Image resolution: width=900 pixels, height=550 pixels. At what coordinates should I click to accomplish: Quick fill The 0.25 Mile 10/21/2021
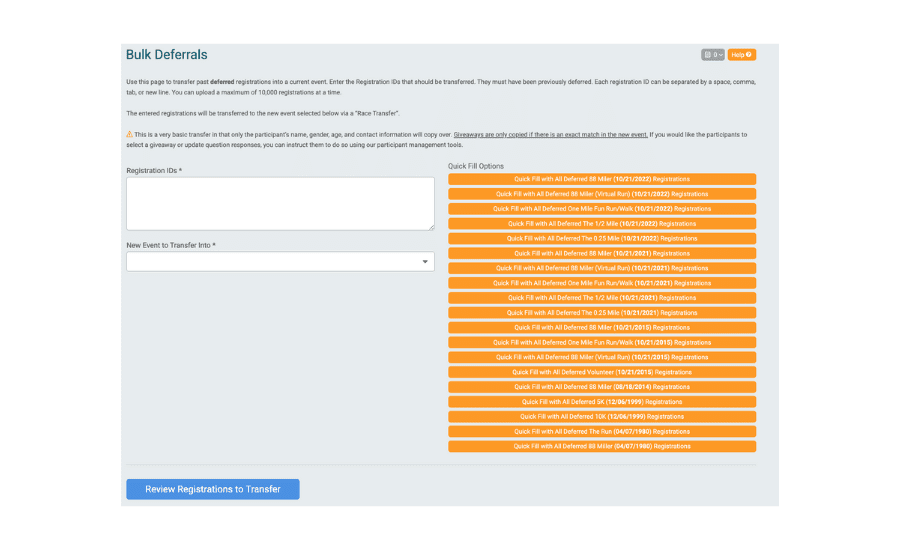602,313
